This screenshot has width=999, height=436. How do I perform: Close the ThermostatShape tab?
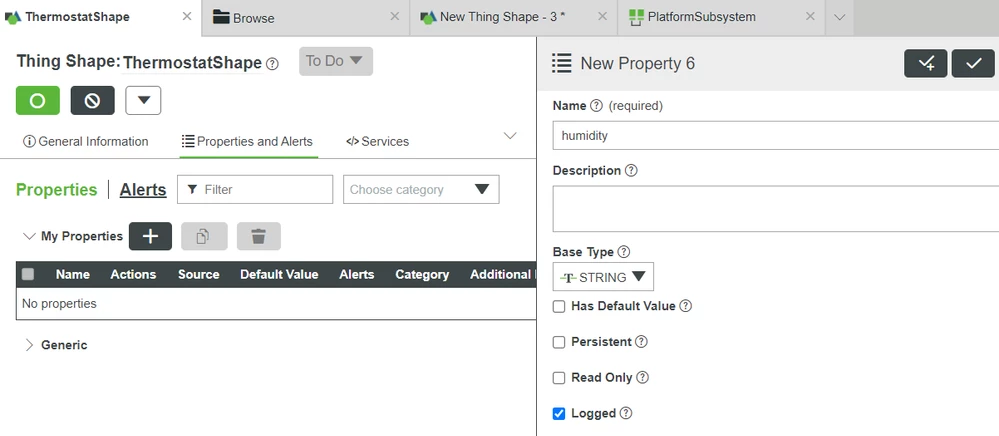point(187,17)
